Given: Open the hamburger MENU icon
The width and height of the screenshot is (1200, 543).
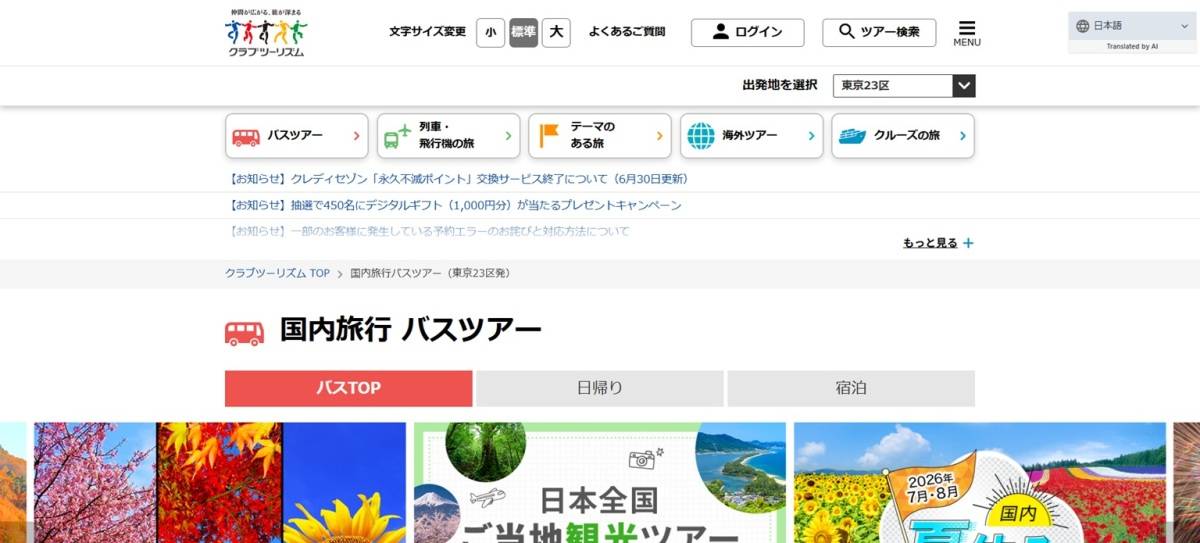Looking at the screenshot, I should [966, 33].
